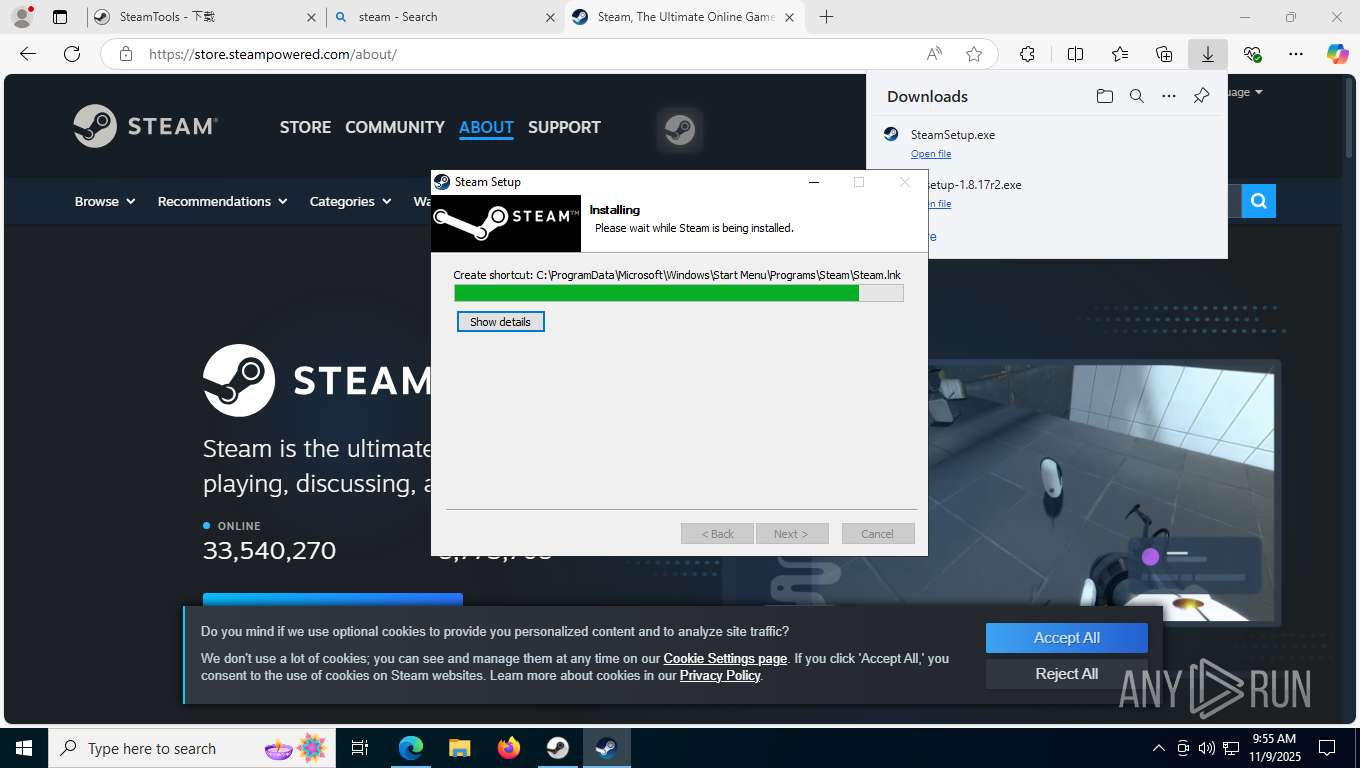Search downloads with magnifier icon
The width and height of the screenshot is (1360, 768).
[x=1136, y=96]
